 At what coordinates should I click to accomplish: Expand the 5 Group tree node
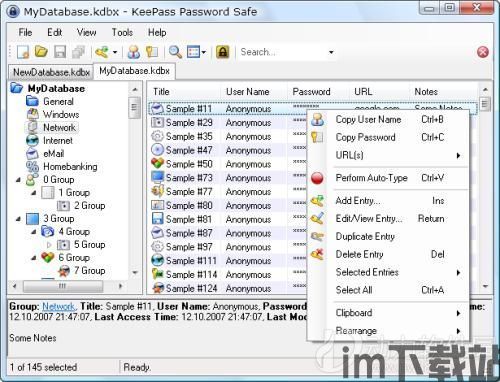pyautogui.click(x=49, y=245)
